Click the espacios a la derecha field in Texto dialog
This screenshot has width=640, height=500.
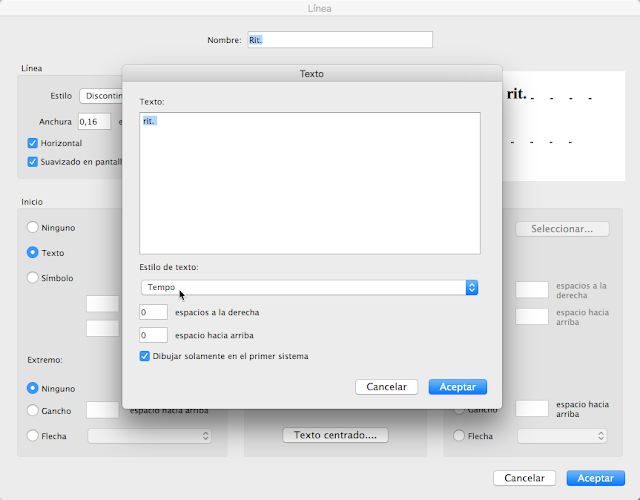click(x=153, y=312)
